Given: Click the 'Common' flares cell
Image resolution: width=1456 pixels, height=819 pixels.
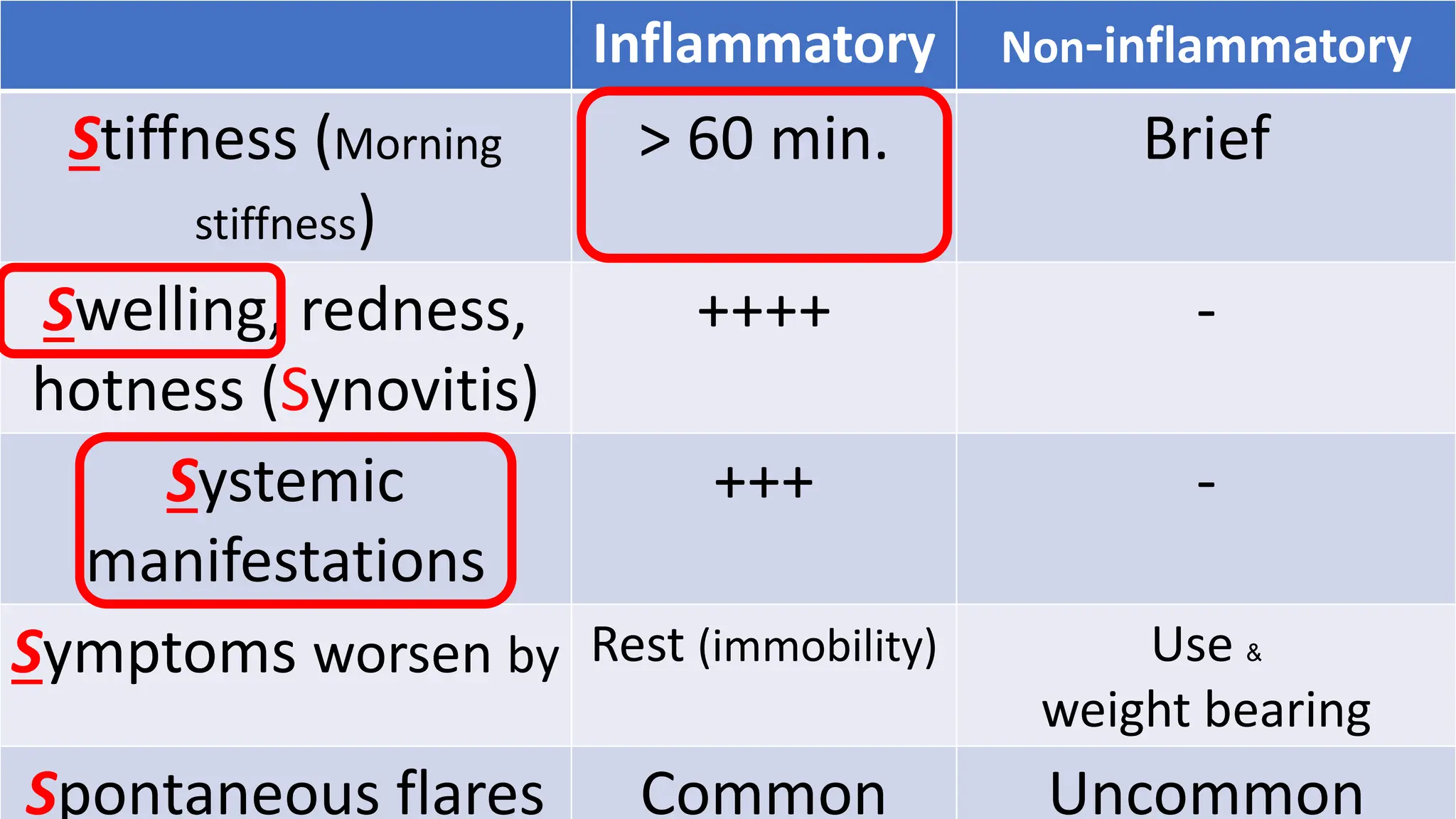Looking at the screenshot, I should tap(764, 793).
